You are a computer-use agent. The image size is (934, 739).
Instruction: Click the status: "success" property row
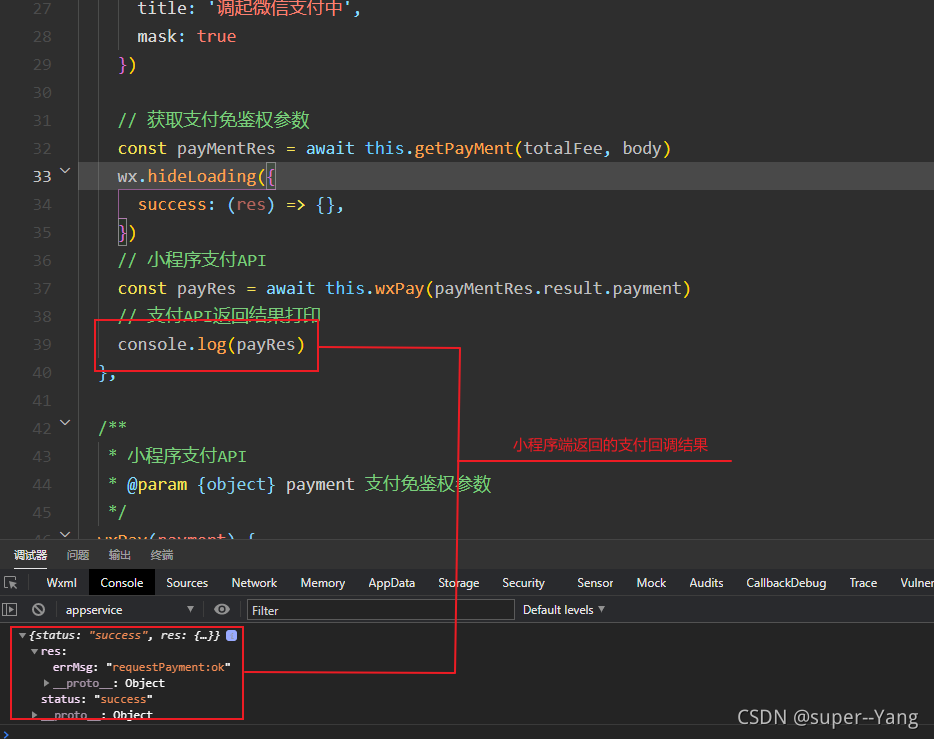tap(96, 699)
